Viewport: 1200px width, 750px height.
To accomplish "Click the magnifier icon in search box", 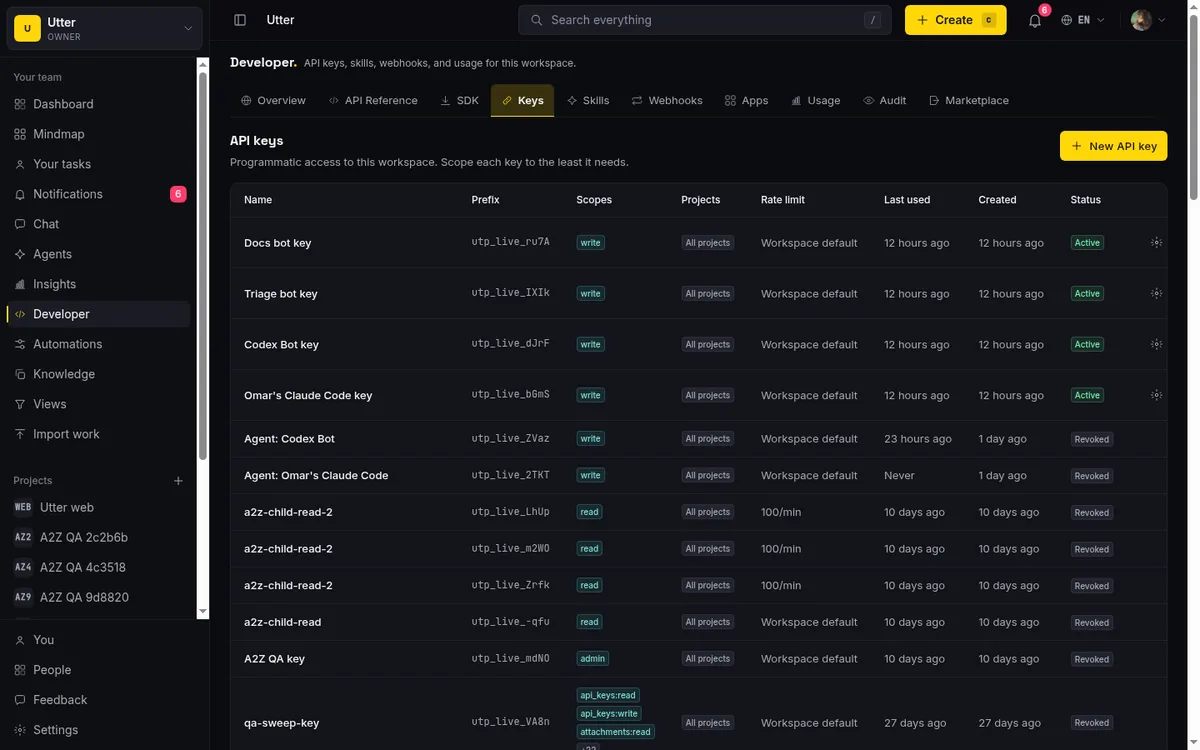I will point(537,20).
